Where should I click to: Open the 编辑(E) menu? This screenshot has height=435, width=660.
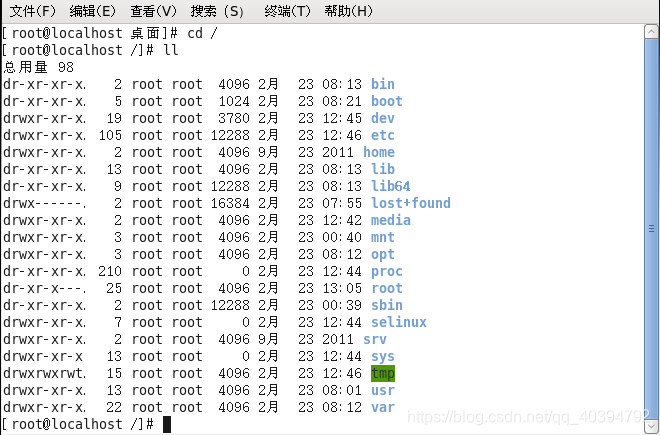pos(93,11)
